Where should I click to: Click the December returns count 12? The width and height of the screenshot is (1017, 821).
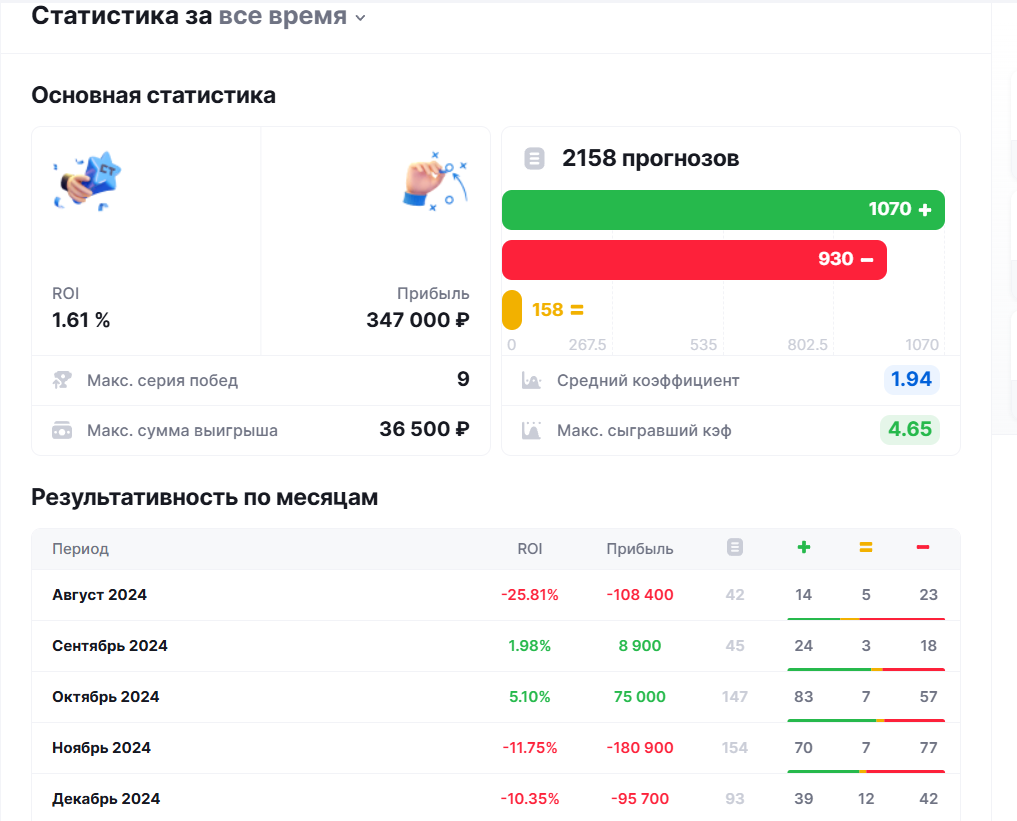click(866, 799)
